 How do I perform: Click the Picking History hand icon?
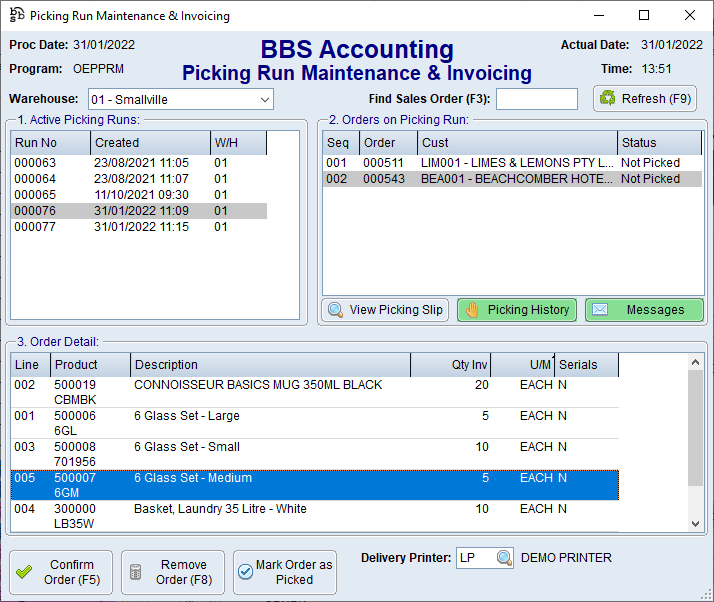click(x=473, y=310)
